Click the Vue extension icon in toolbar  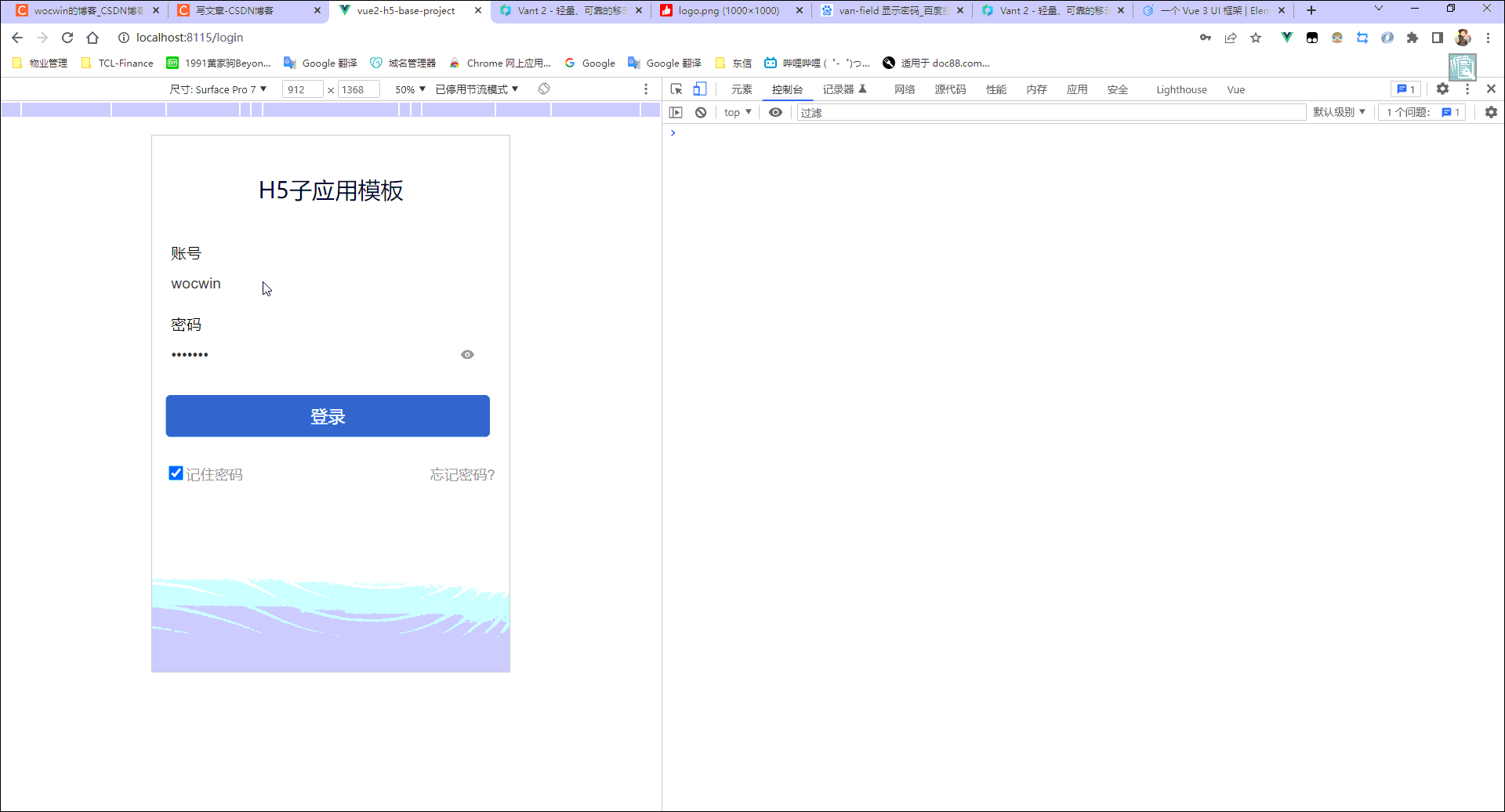pos(1286,37)
